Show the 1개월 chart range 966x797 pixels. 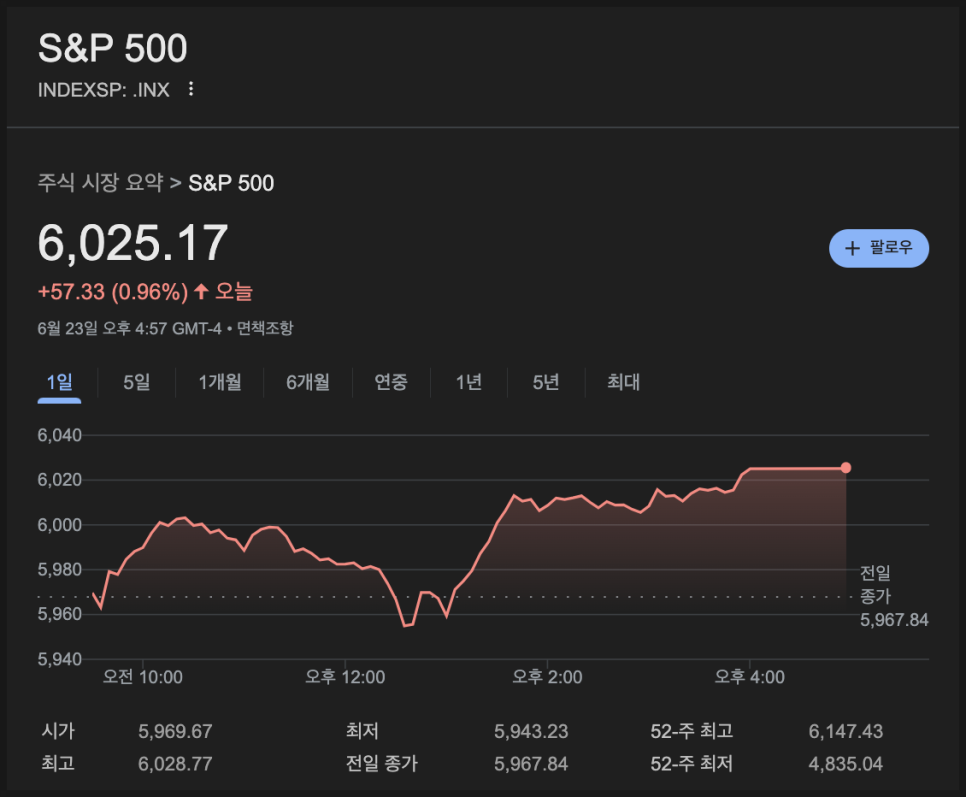click(x=220, y=382)
